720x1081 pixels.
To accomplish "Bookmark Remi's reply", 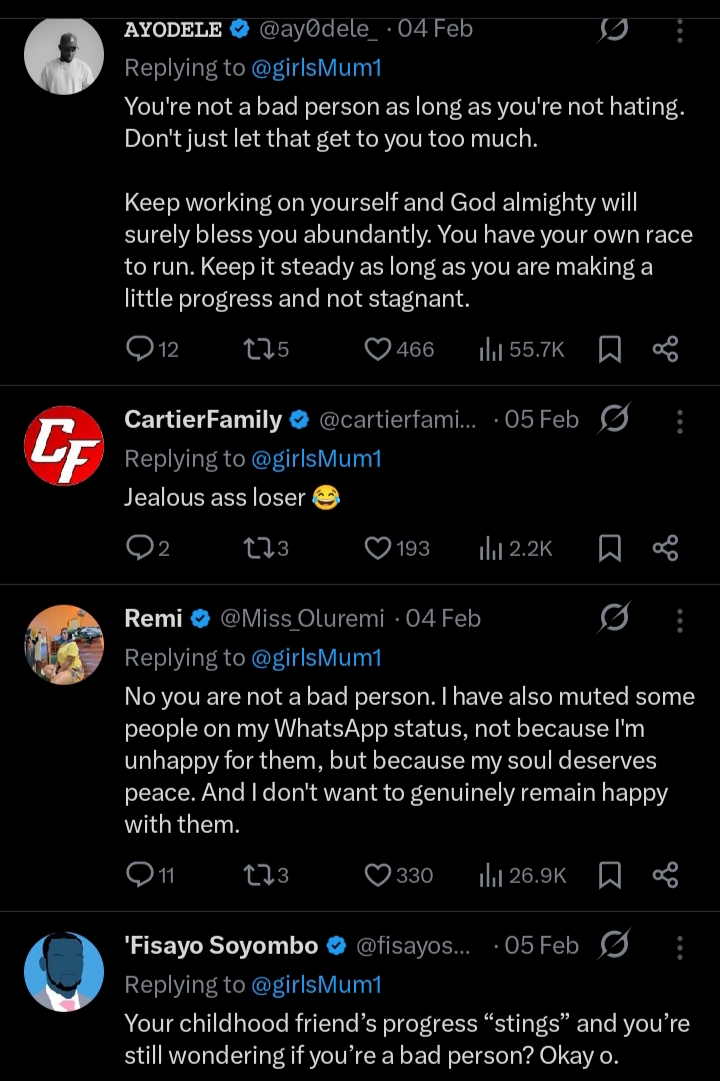I will 609,875.
